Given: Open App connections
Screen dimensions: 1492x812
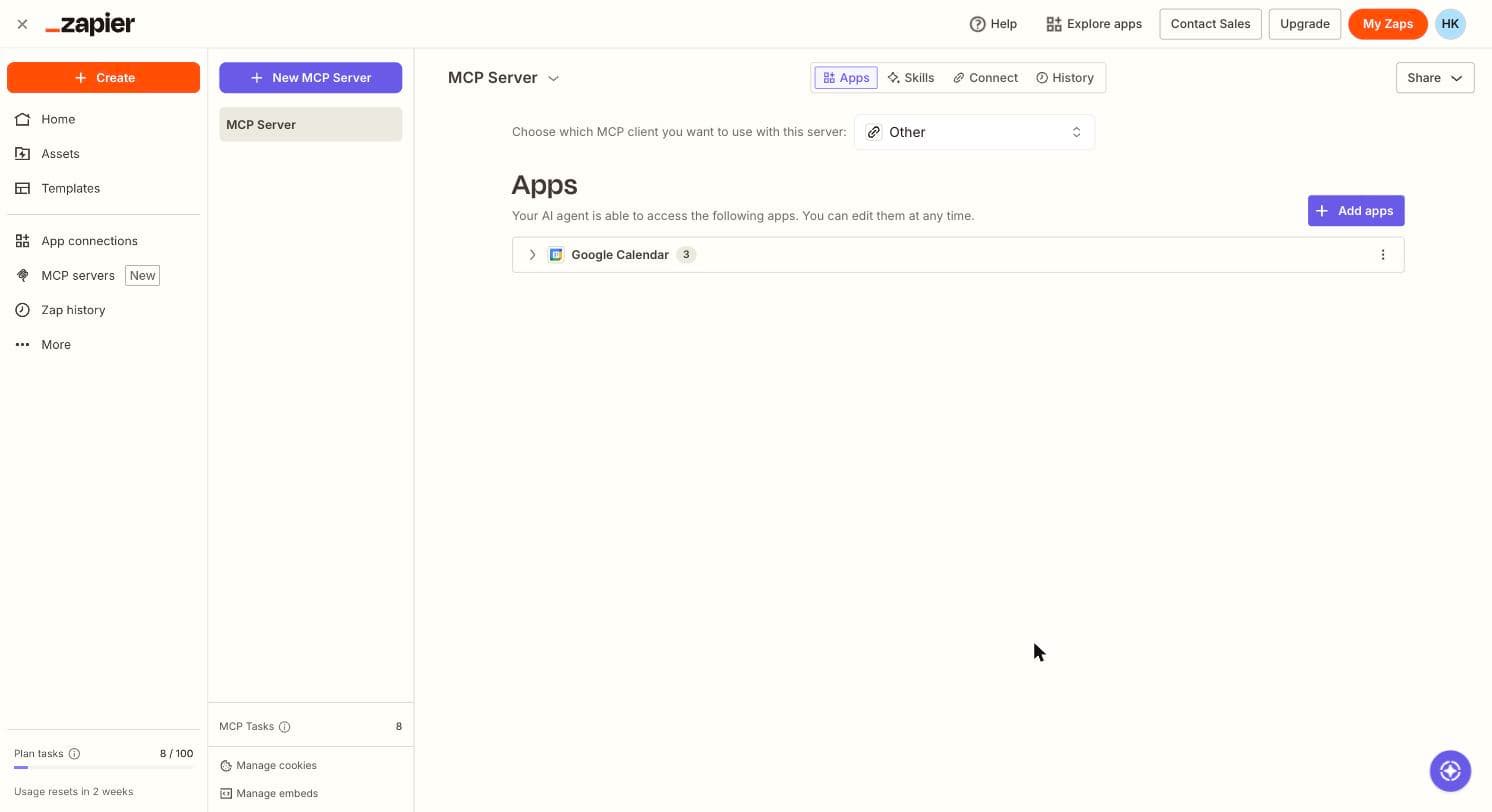Looking at the screenshot, I should [x=89, y=241].
